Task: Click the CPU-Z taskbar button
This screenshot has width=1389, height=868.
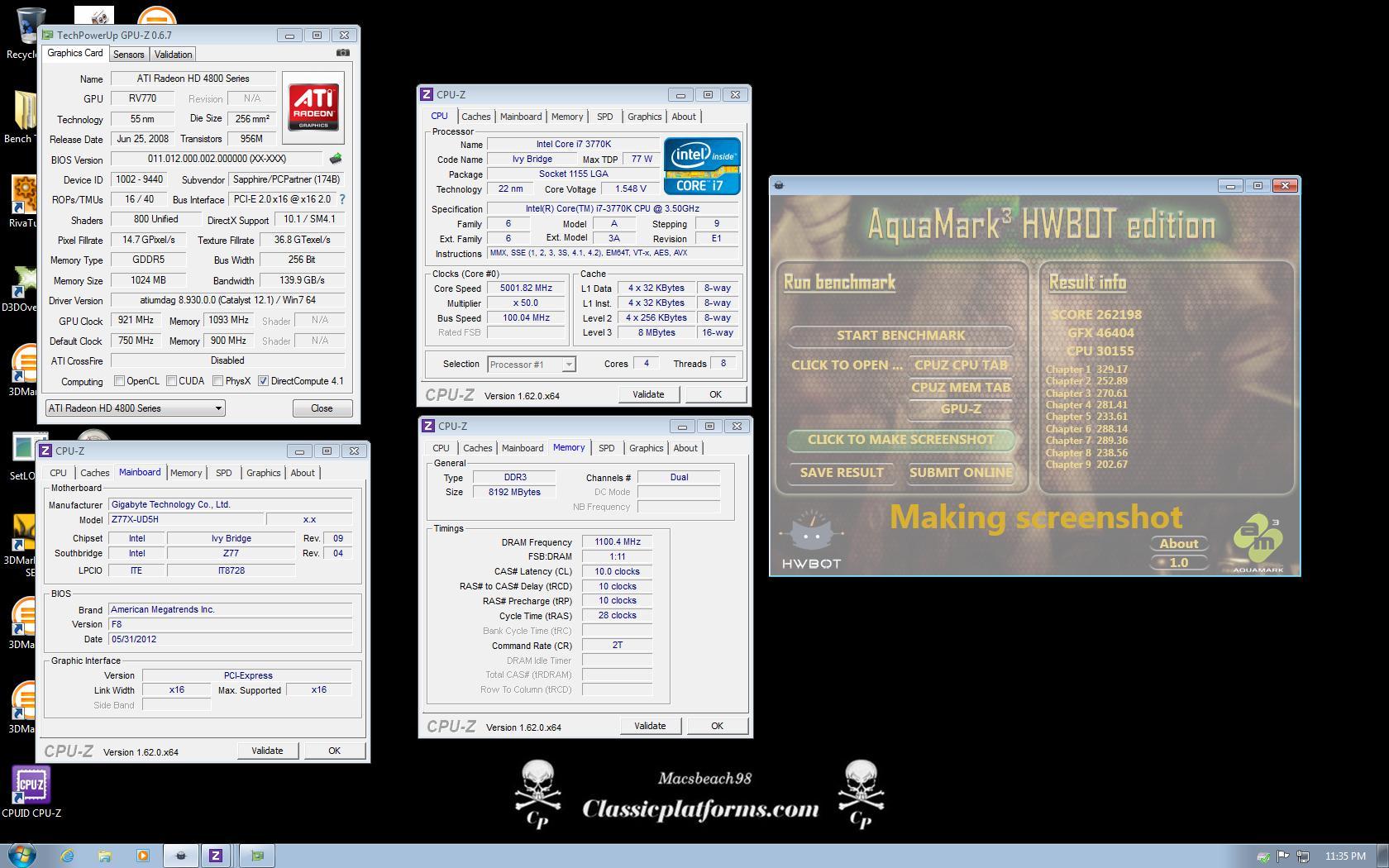Action: 216,856
